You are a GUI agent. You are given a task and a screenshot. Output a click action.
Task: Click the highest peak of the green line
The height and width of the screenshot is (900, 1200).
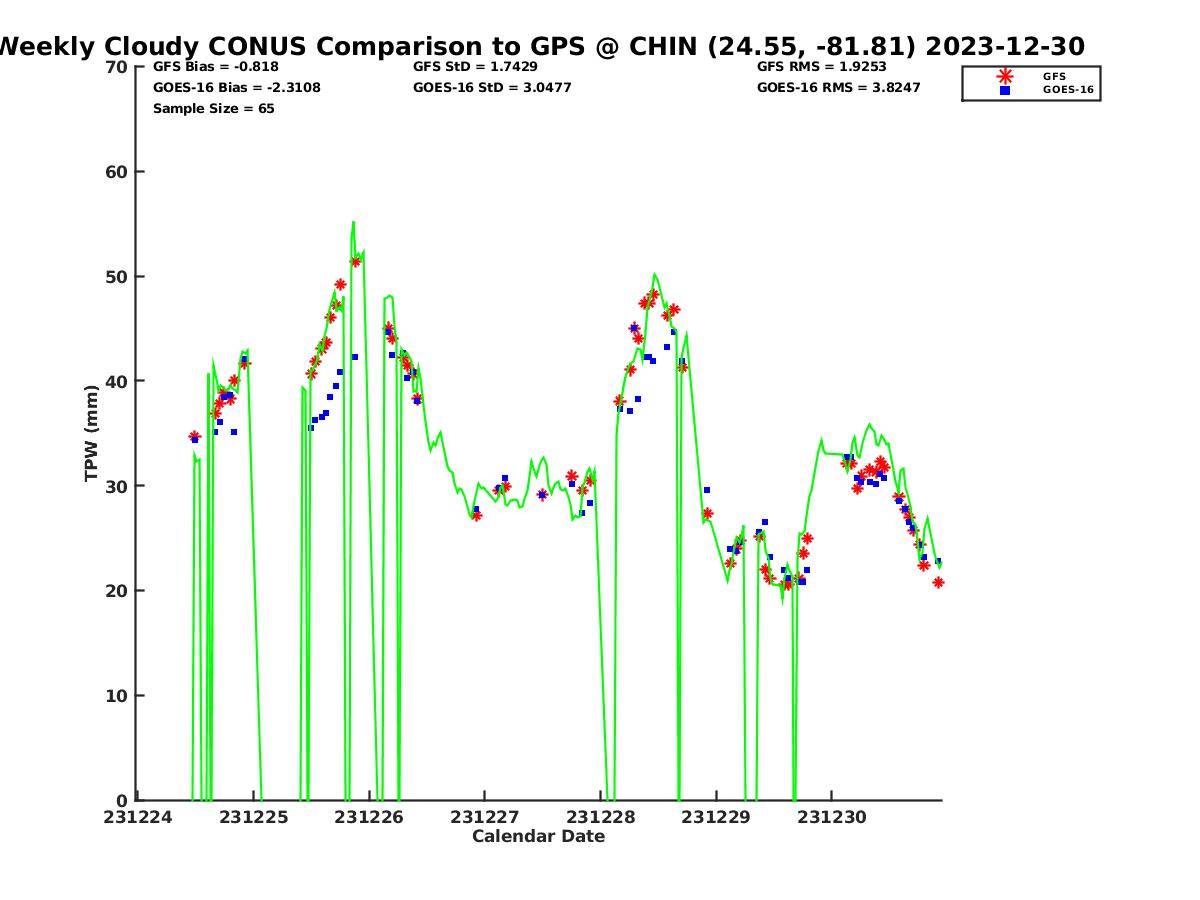click(x=353, y=222)
